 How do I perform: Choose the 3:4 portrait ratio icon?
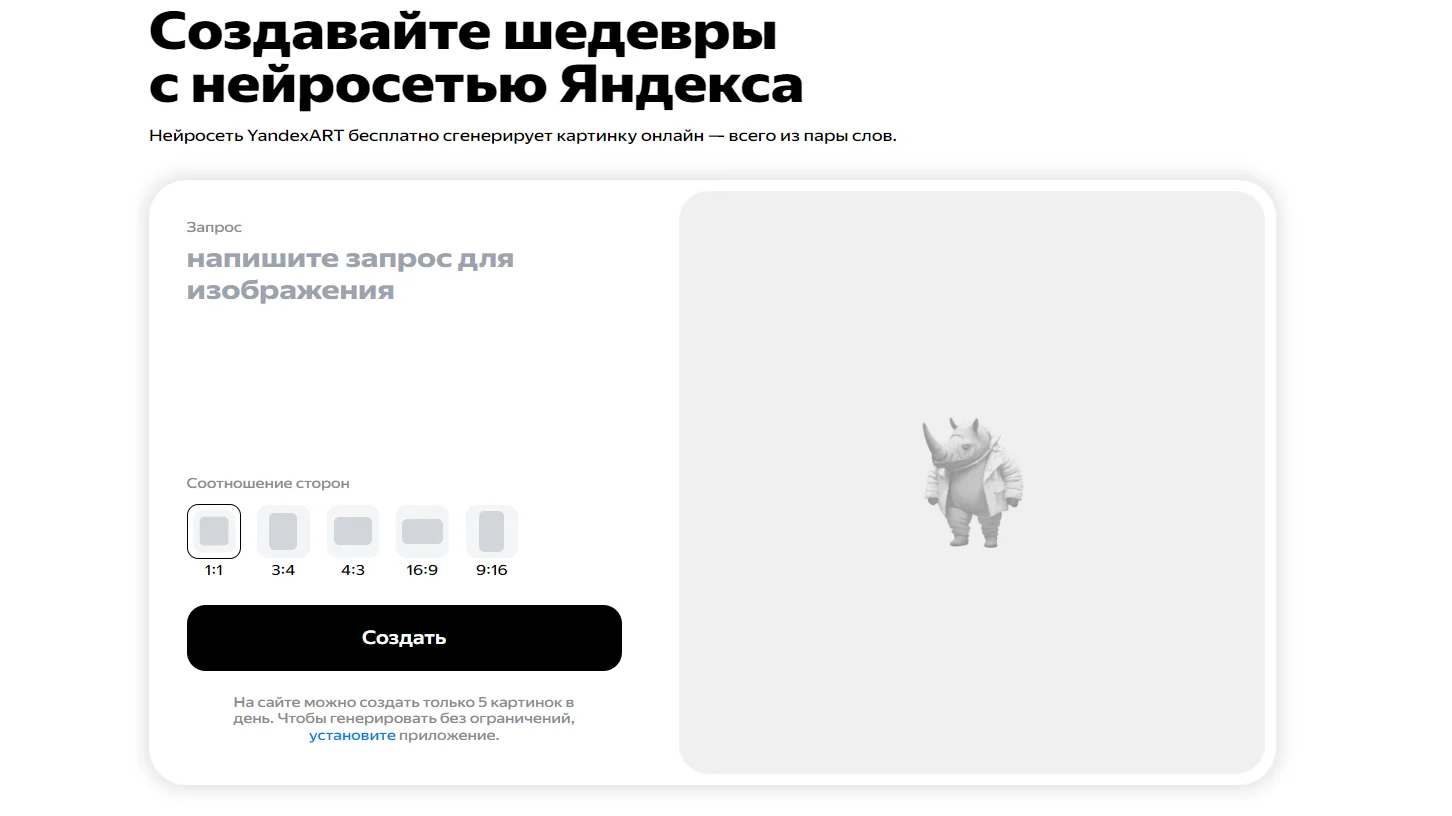tap(283, 531)
